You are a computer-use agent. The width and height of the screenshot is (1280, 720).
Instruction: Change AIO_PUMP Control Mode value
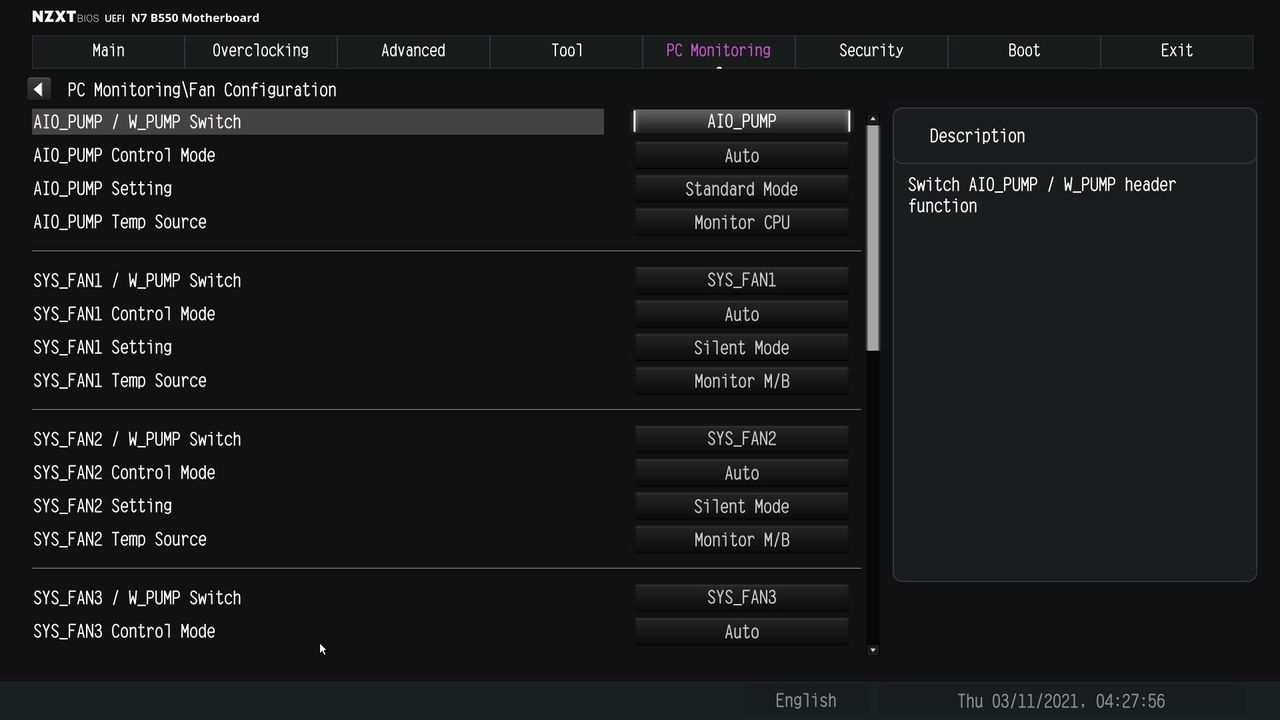click(742, 156)
